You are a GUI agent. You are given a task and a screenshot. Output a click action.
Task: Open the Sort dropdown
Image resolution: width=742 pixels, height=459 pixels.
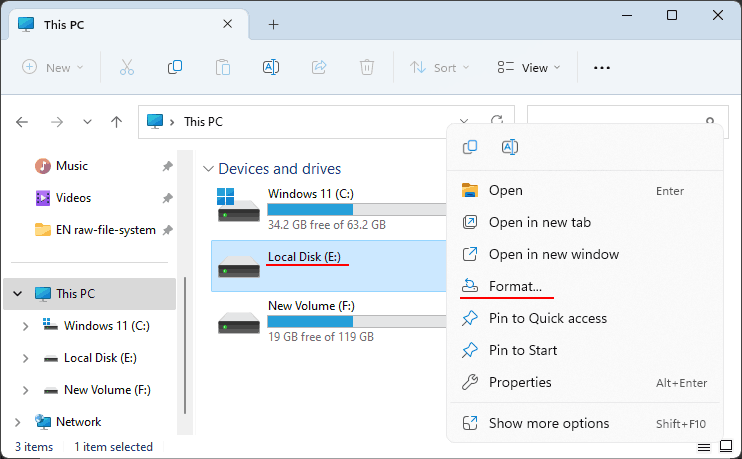434,67
